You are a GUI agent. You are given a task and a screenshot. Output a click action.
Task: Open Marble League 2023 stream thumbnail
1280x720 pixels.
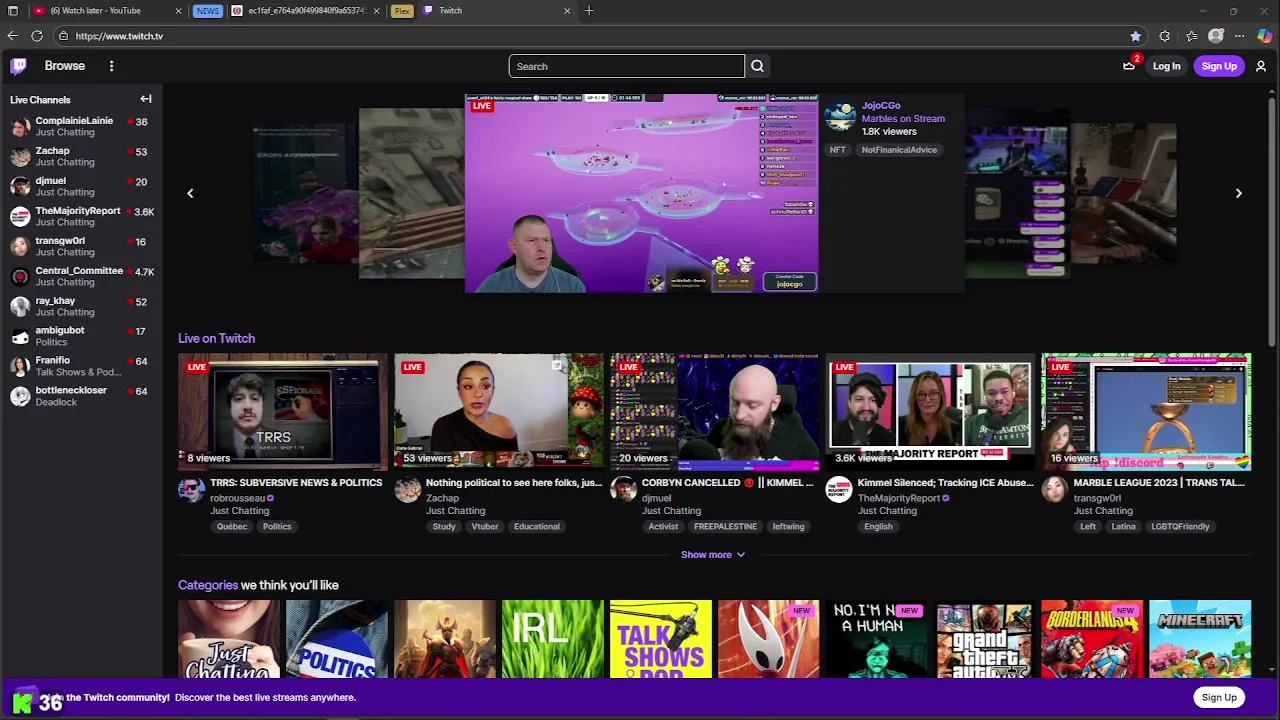tap(1146, 412)
